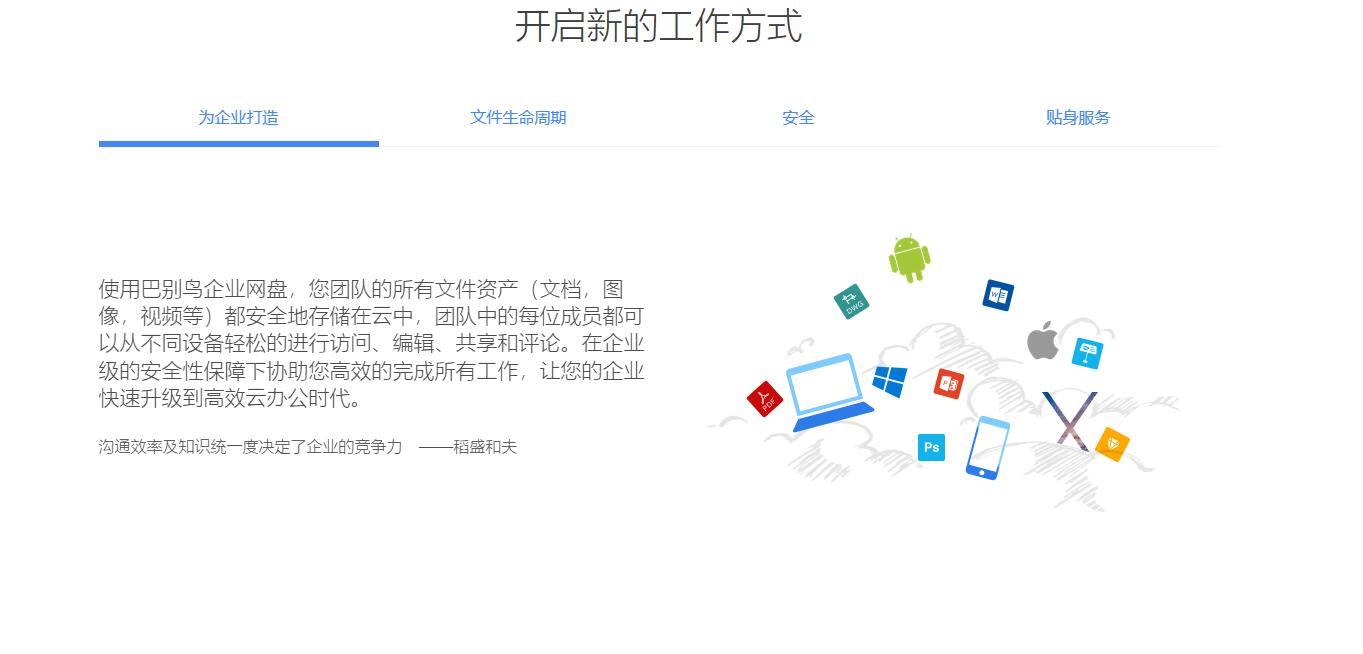Click the green Android robot icon
The image size is (1363, 654).
click(x=909, y=258)
